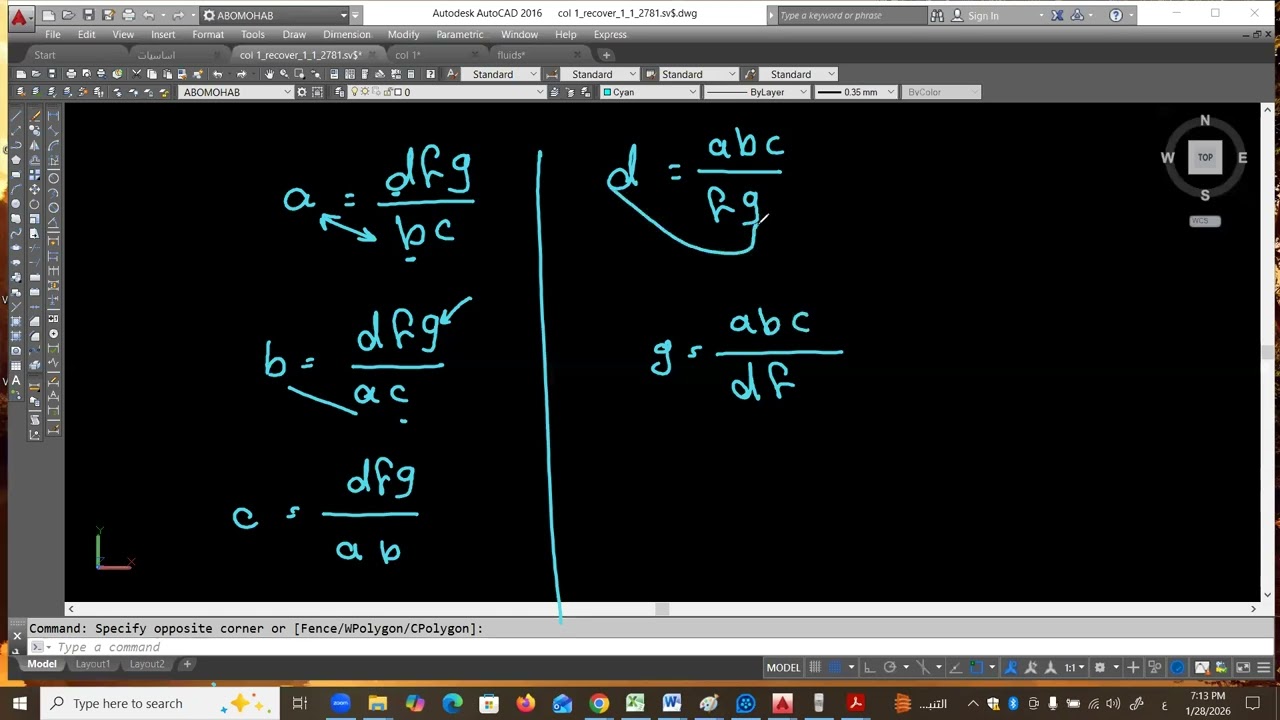Image resolution: width=1280 pixels, height=720 pixels.
Task: Click right arrow of horizontal scrollbar
Action: 1253,608
